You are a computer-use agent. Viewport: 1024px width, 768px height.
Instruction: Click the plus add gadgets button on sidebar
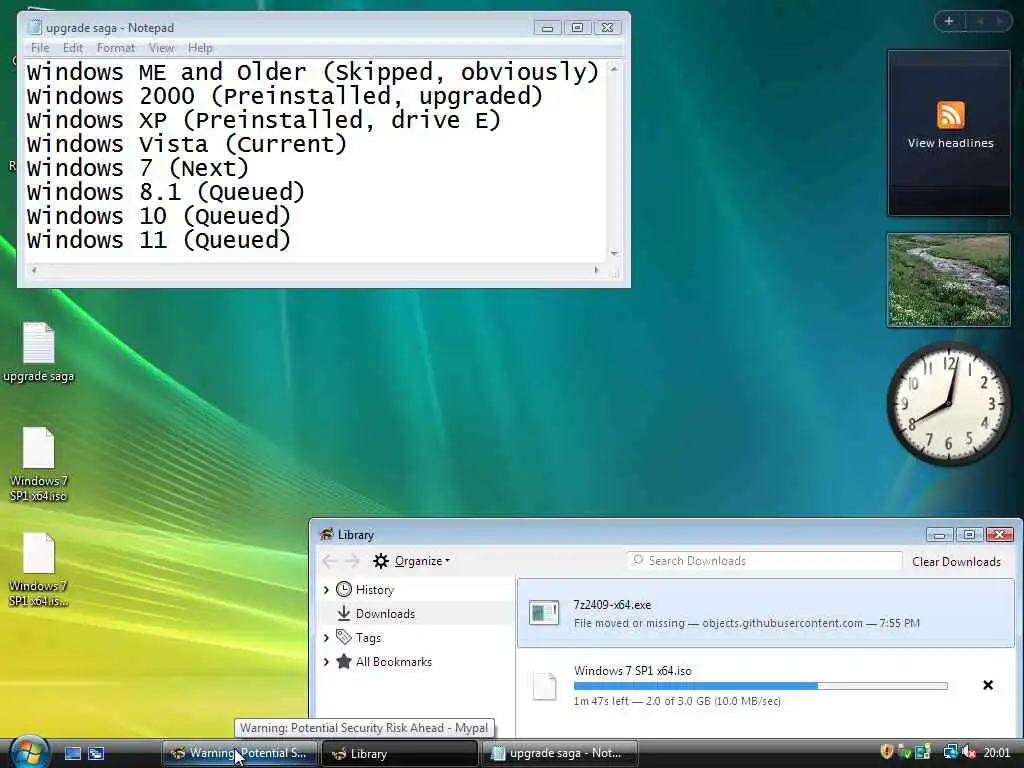(x=949, y=22)
